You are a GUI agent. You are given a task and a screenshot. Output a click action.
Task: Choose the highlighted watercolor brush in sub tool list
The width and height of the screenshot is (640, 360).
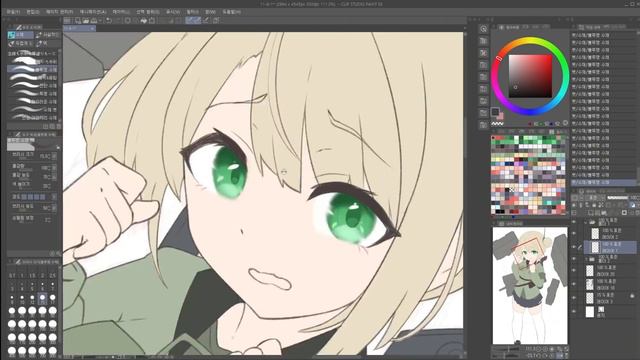tap(33, 70)
